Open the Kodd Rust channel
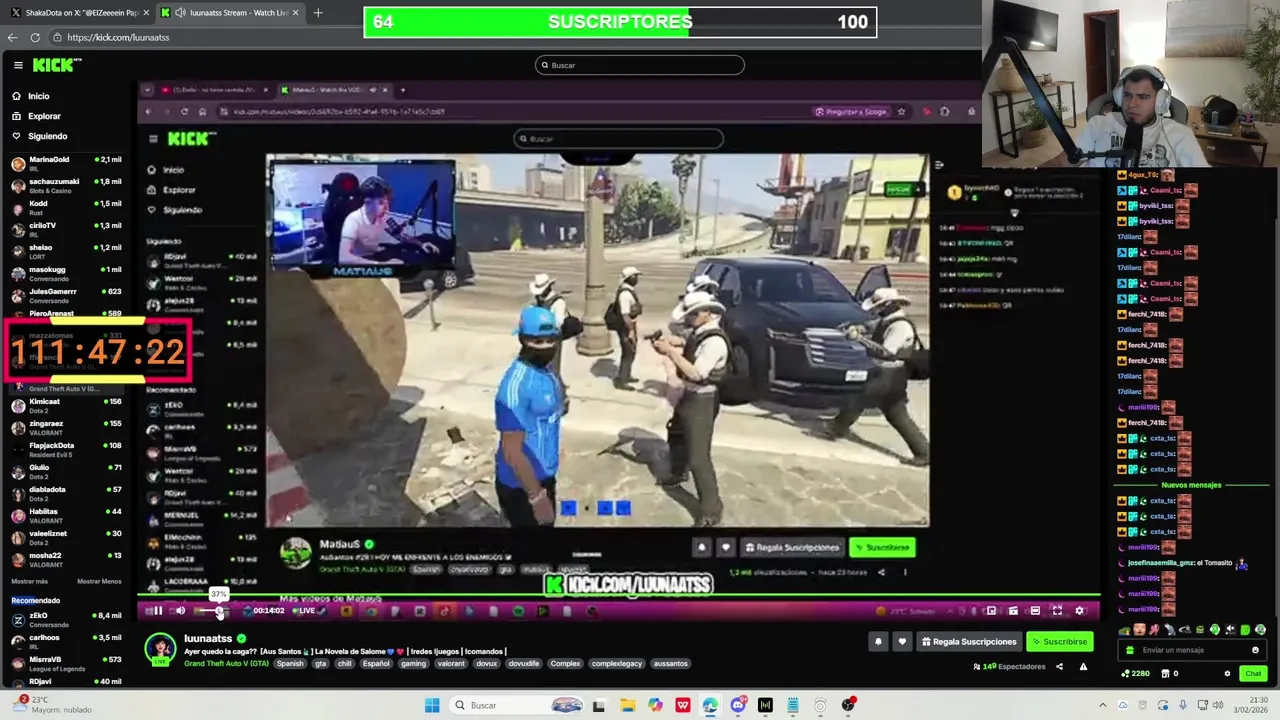This screenshot has width=1280, height=720. tap(66, 207)
